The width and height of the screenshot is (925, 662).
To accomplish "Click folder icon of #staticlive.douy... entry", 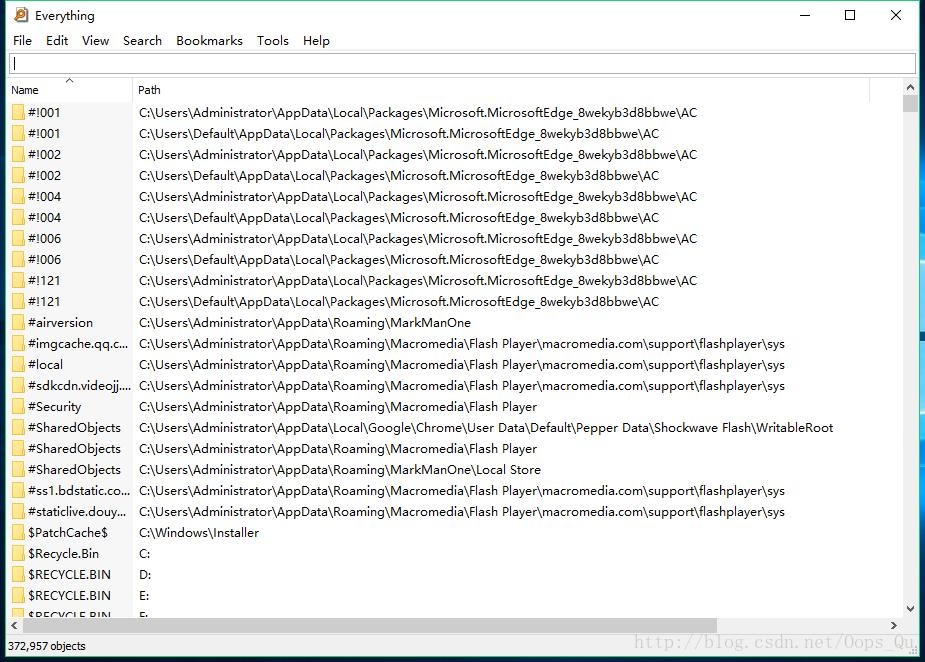I will pos(18,512).
